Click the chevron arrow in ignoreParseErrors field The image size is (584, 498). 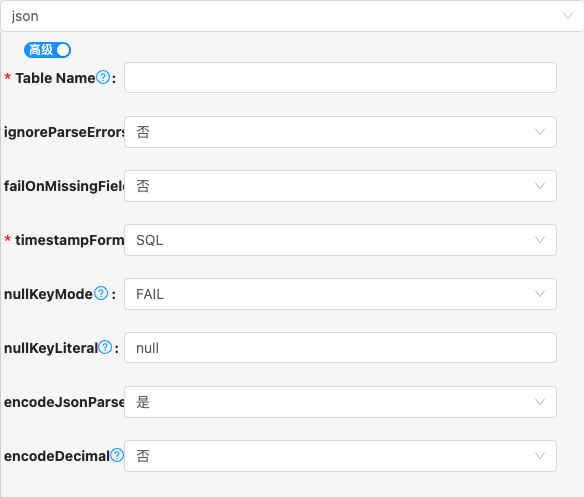click(x=540, y=132)
